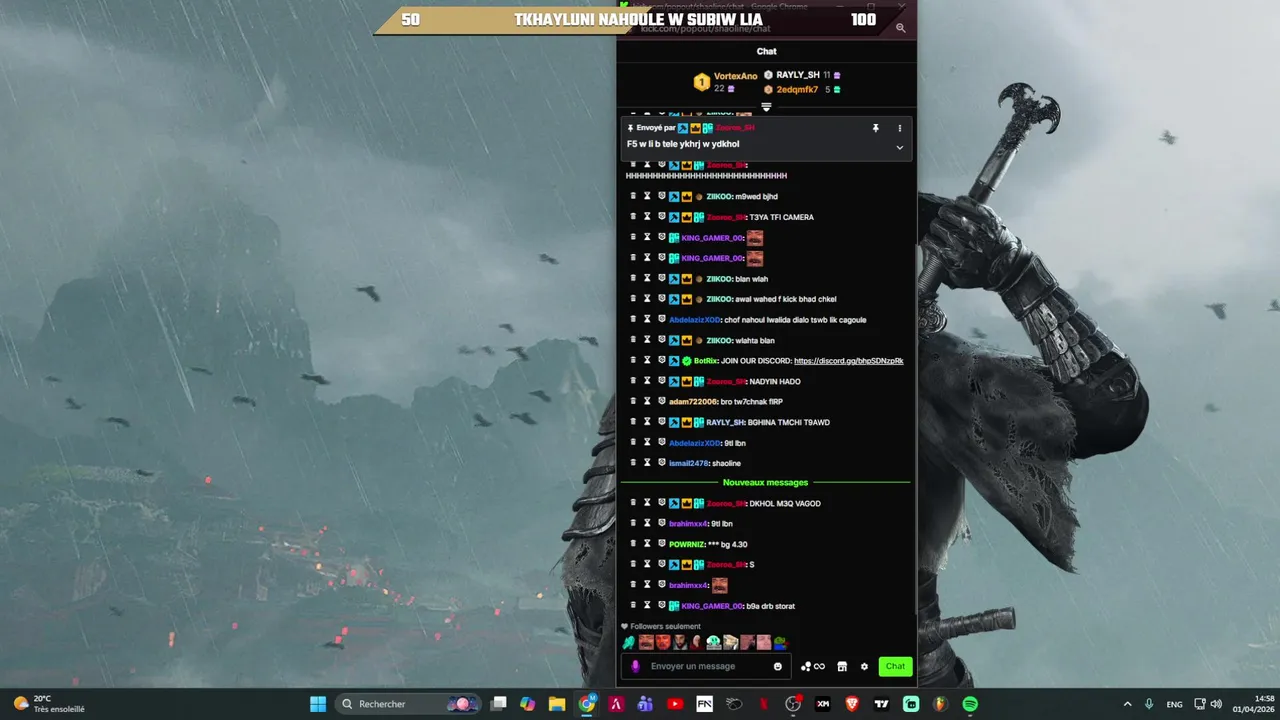Screen dimensions: 1280x720
Task: Open Spotify from the taskbar
Action: point(970,704)
